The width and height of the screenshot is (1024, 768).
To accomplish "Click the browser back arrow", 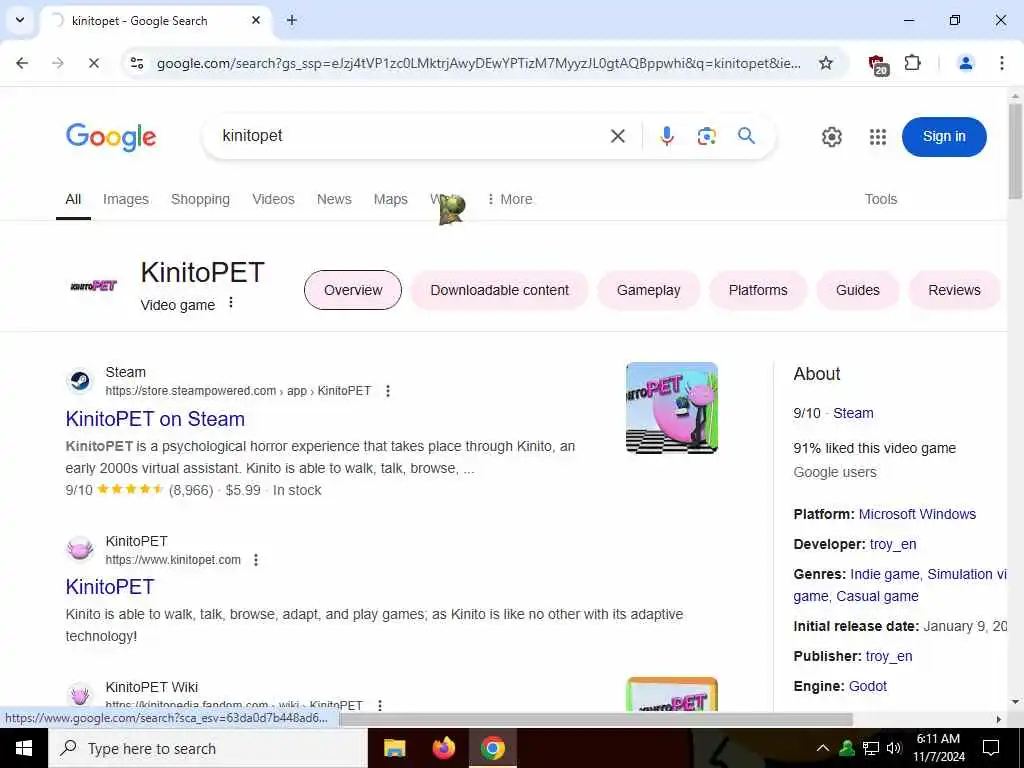I will pyautogui.click(x=22, y=63).
